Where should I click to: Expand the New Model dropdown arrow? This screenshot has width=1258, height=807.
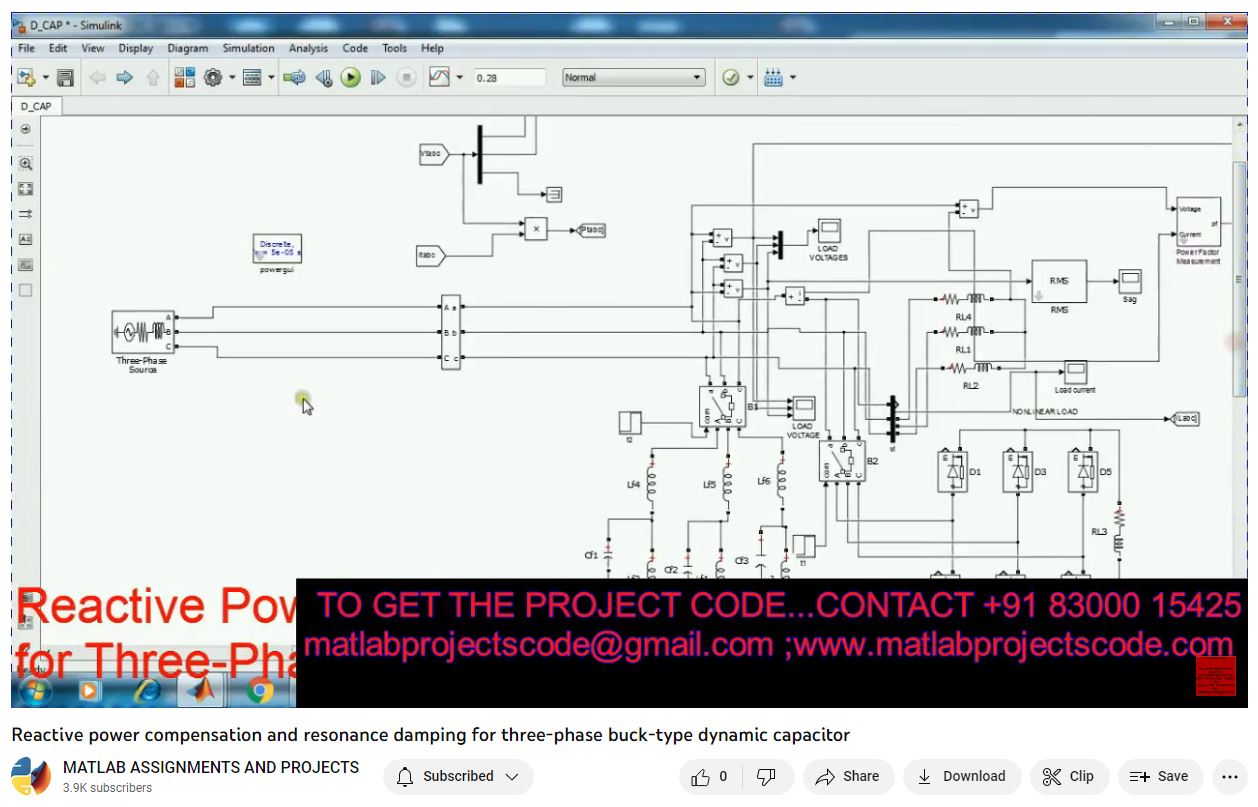(45, 77)
